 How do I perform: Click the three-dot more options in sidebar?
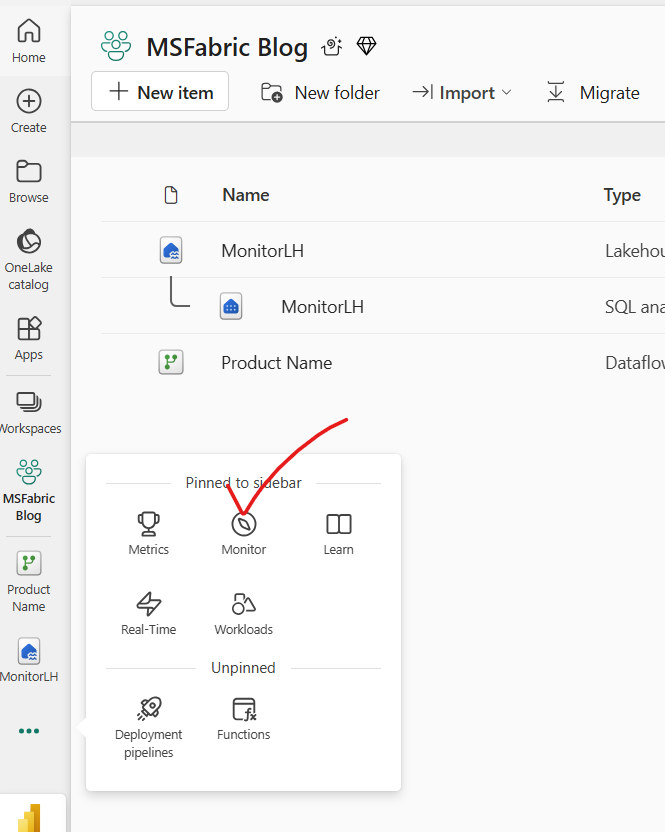[29, 731]
